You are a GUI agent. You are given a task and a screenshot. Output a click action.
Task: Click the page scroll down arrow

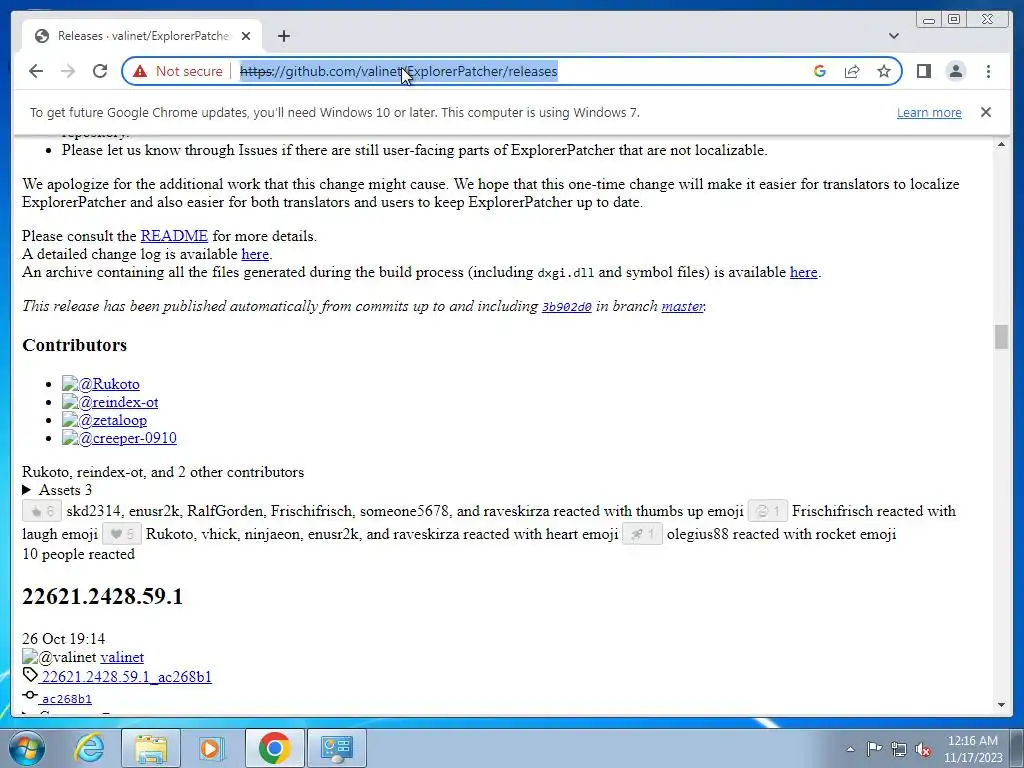tap(1001, 705)
